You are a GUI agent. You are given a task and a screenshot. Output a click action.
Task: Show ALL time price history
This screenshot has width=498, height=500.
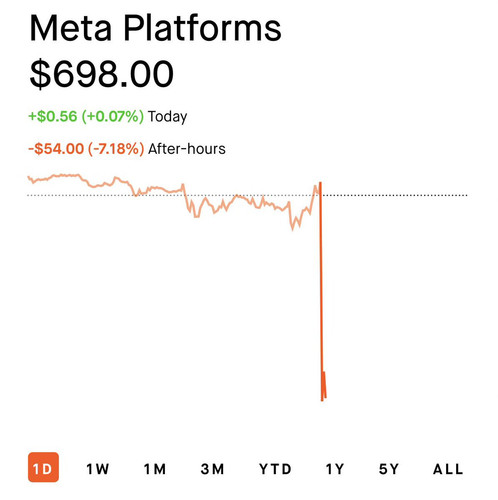448,469
